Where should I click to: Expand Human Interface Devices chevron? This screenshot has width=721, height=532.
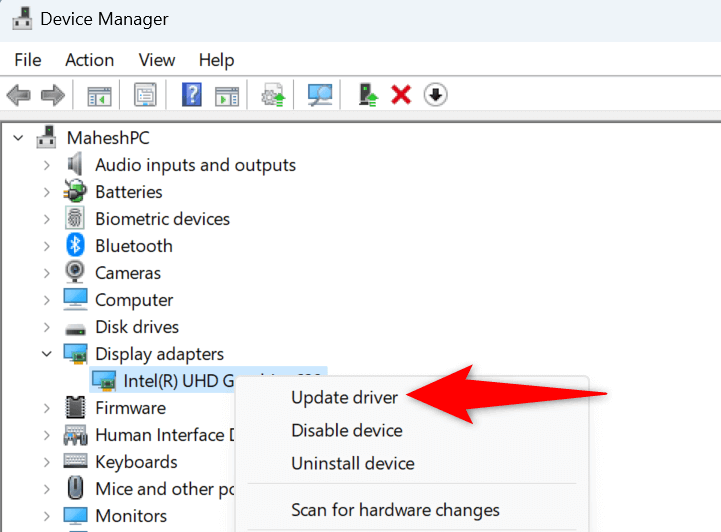point(46,435)
